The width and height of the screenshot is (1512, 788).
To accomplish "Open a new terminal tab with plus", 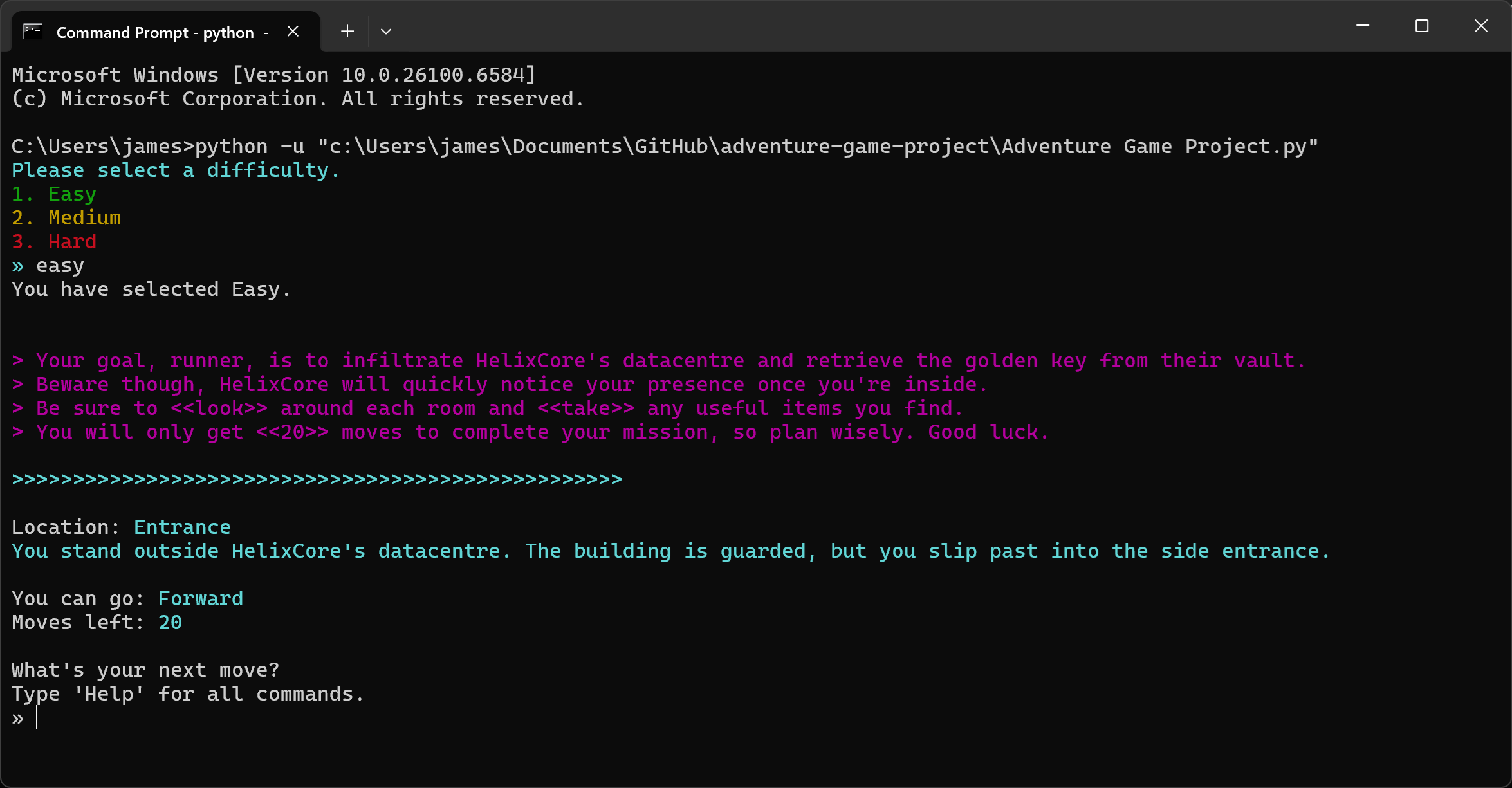I will [347, 32].
